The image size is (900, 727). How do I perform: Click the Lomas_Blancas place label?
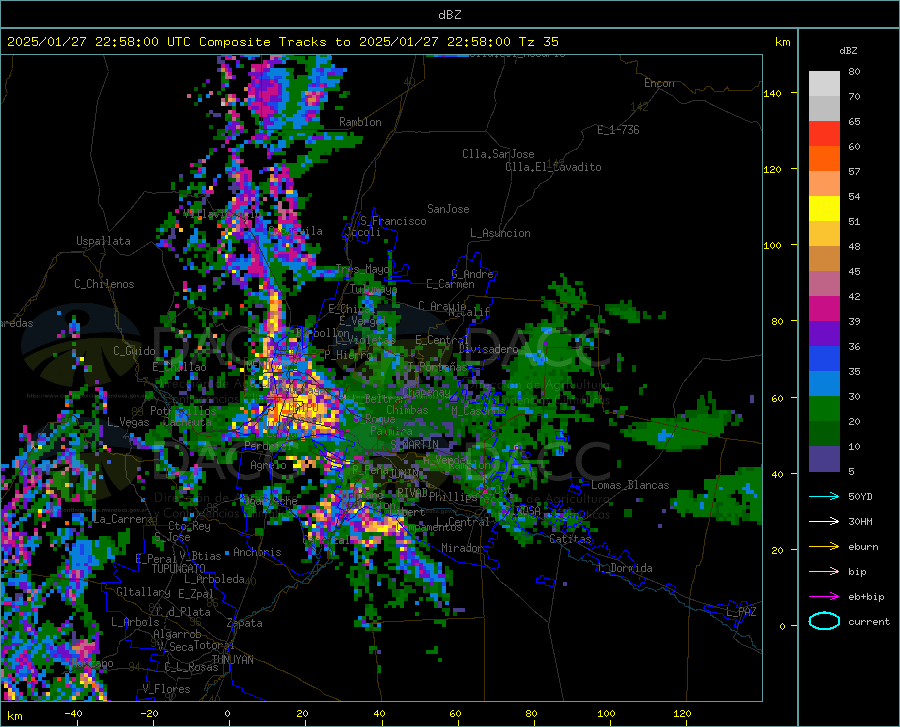[630, 485]
